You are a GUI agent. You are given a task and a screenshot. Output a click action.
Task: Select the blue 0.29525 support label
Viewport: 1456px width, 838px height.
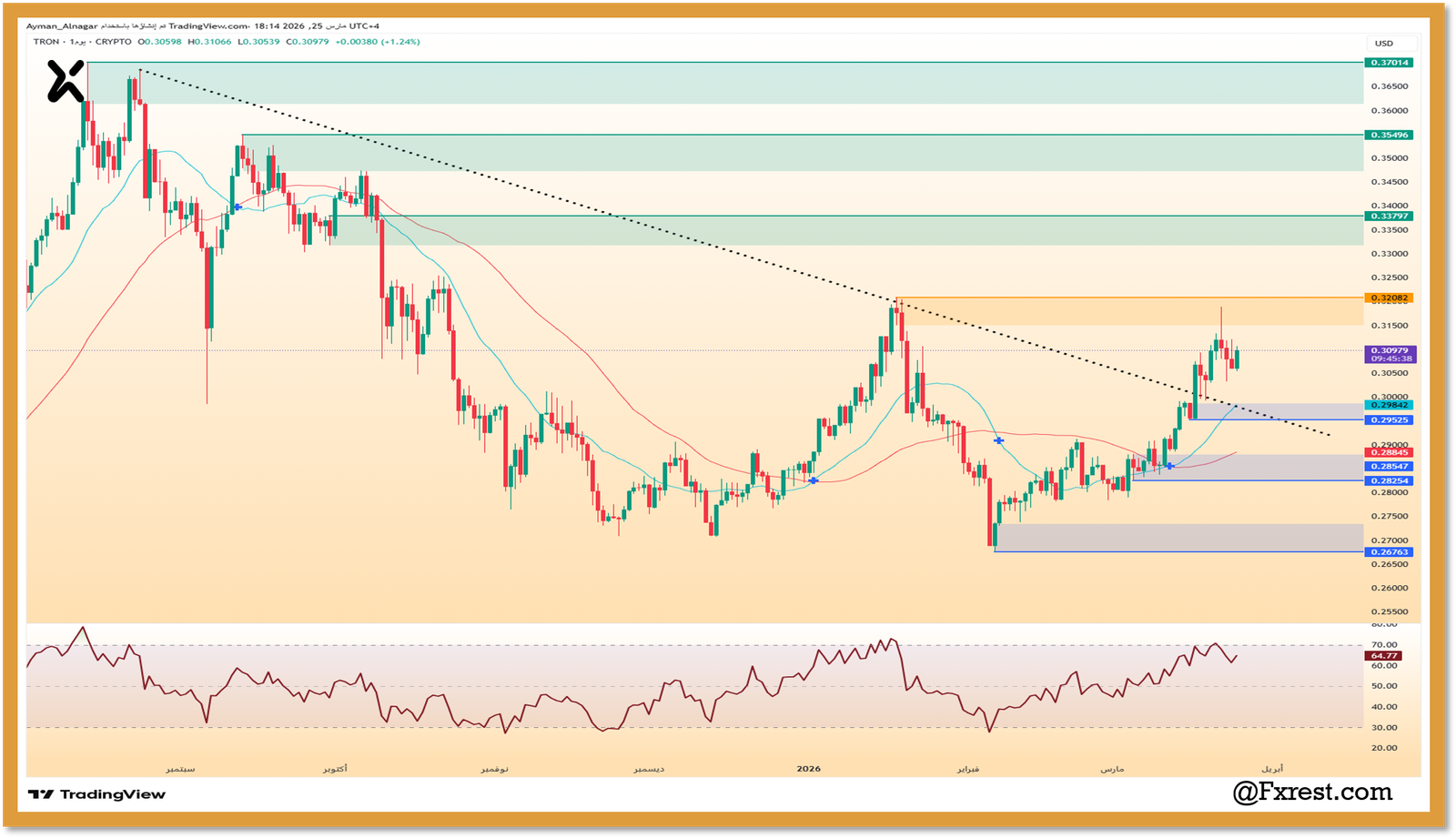coord(1390,419)
